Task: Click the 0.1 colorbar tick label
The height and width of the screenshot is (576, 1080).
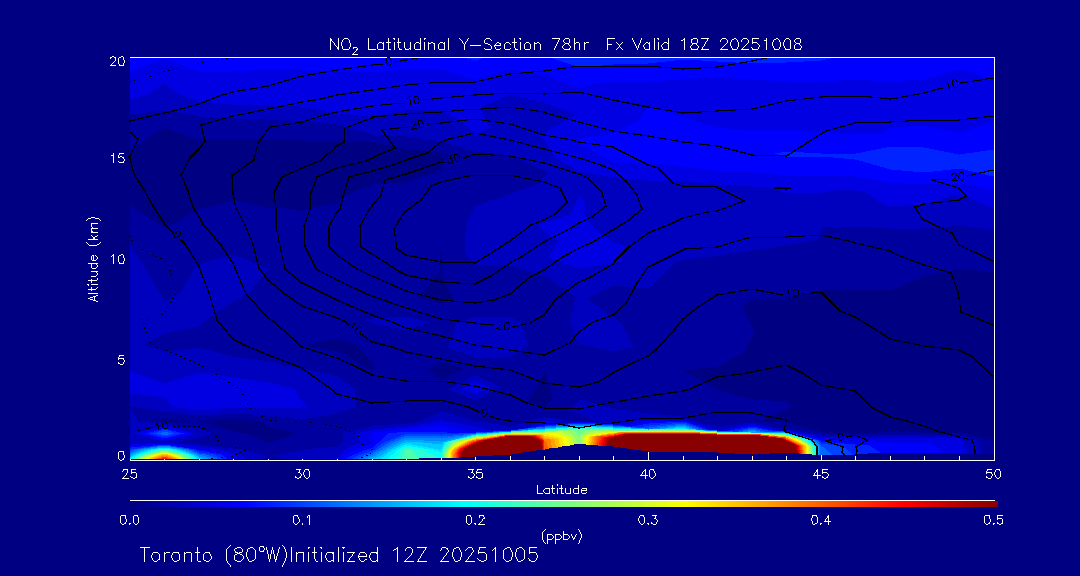Action: click(302, 520)
